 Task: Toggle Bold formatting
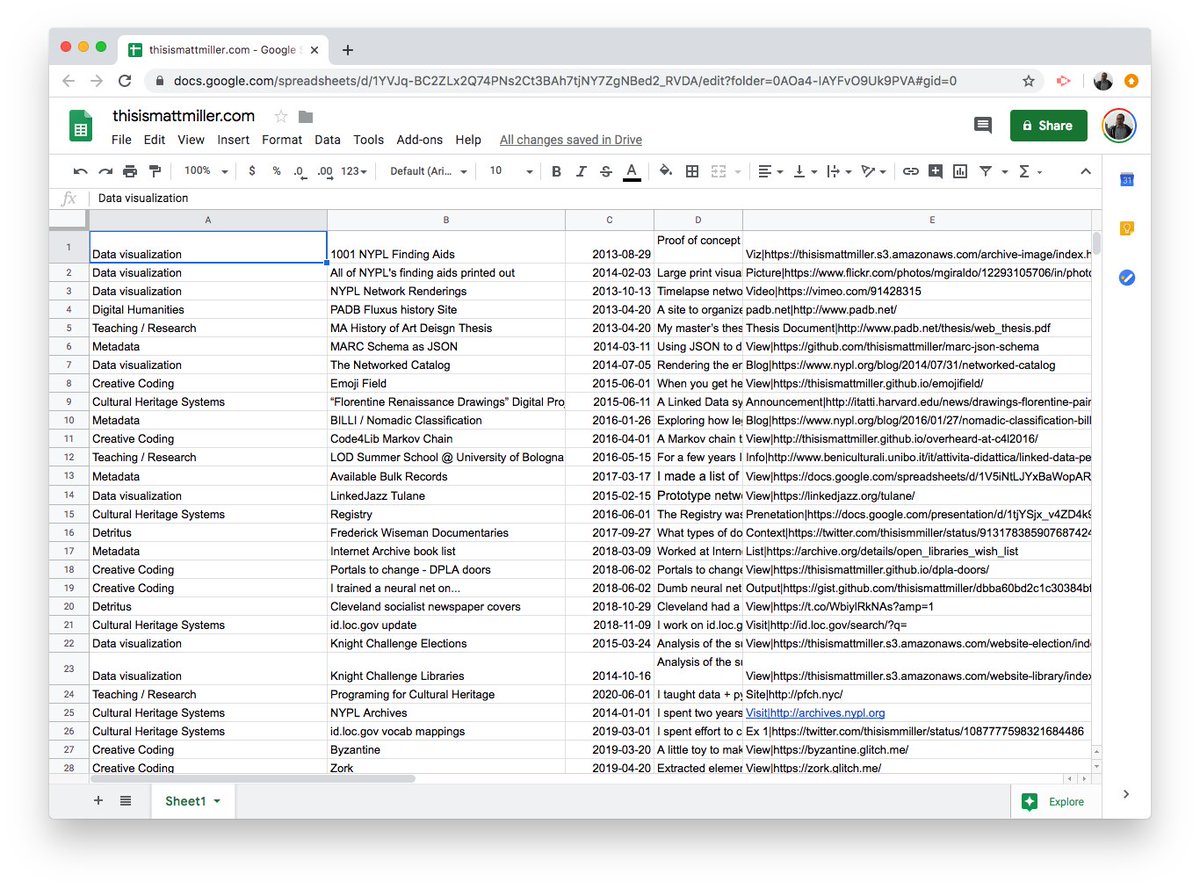coord(557,172)
